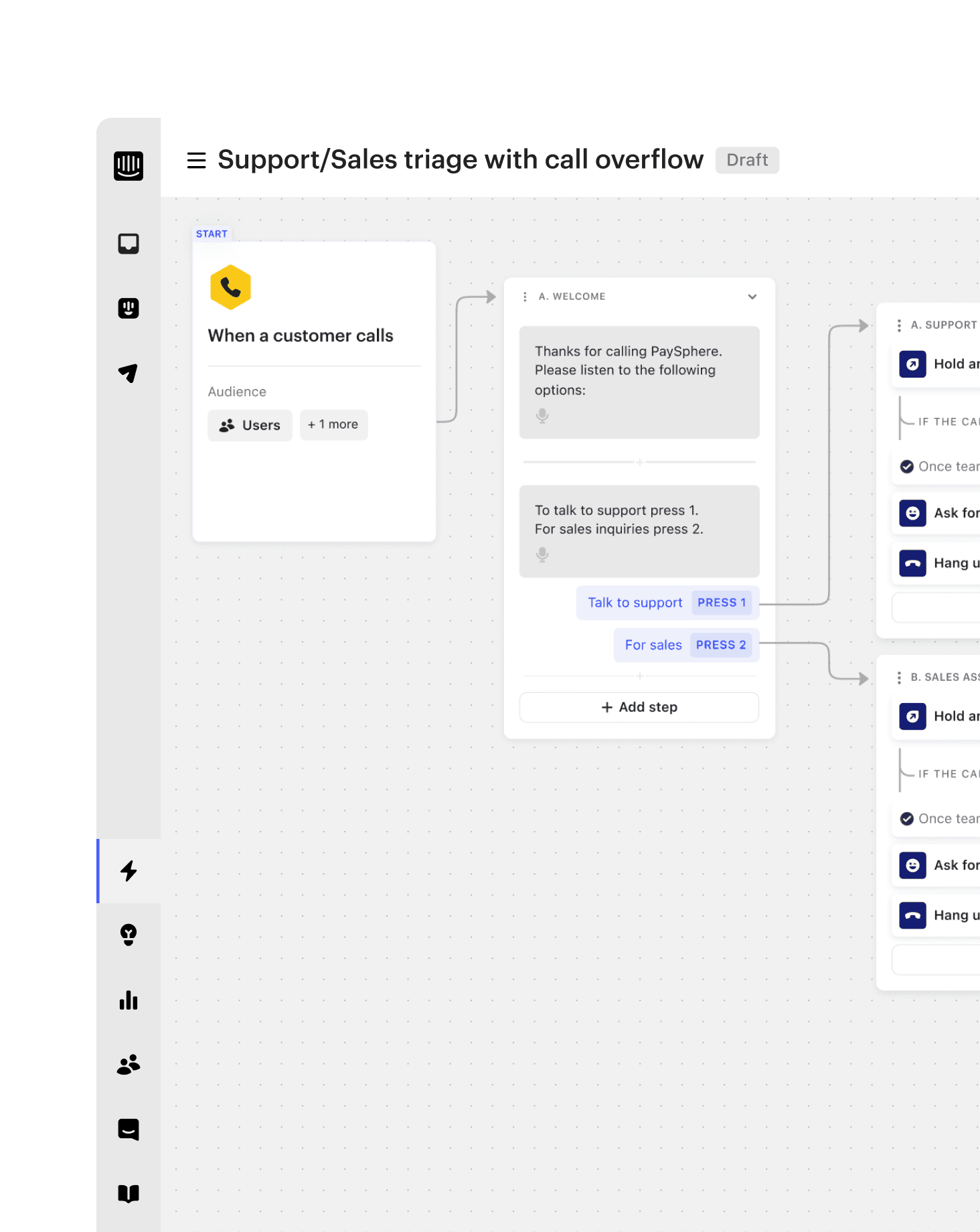
Task: Click the A. SUPPORT block title
Action: 944,325
